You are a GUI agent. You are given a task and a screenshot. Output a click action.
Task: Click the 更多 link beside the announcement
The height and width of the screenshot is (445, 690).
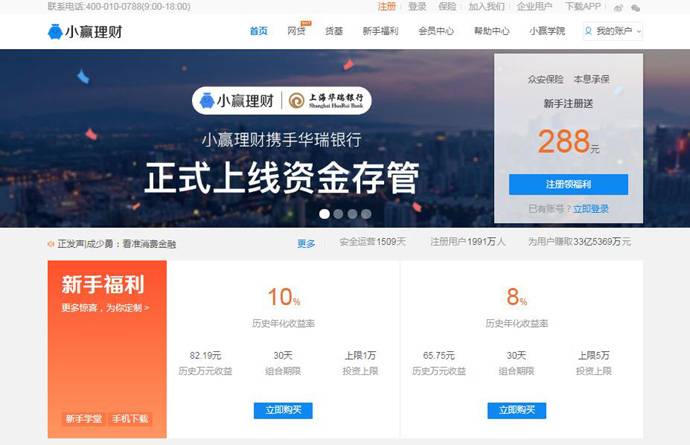click(x=306, y=243)
